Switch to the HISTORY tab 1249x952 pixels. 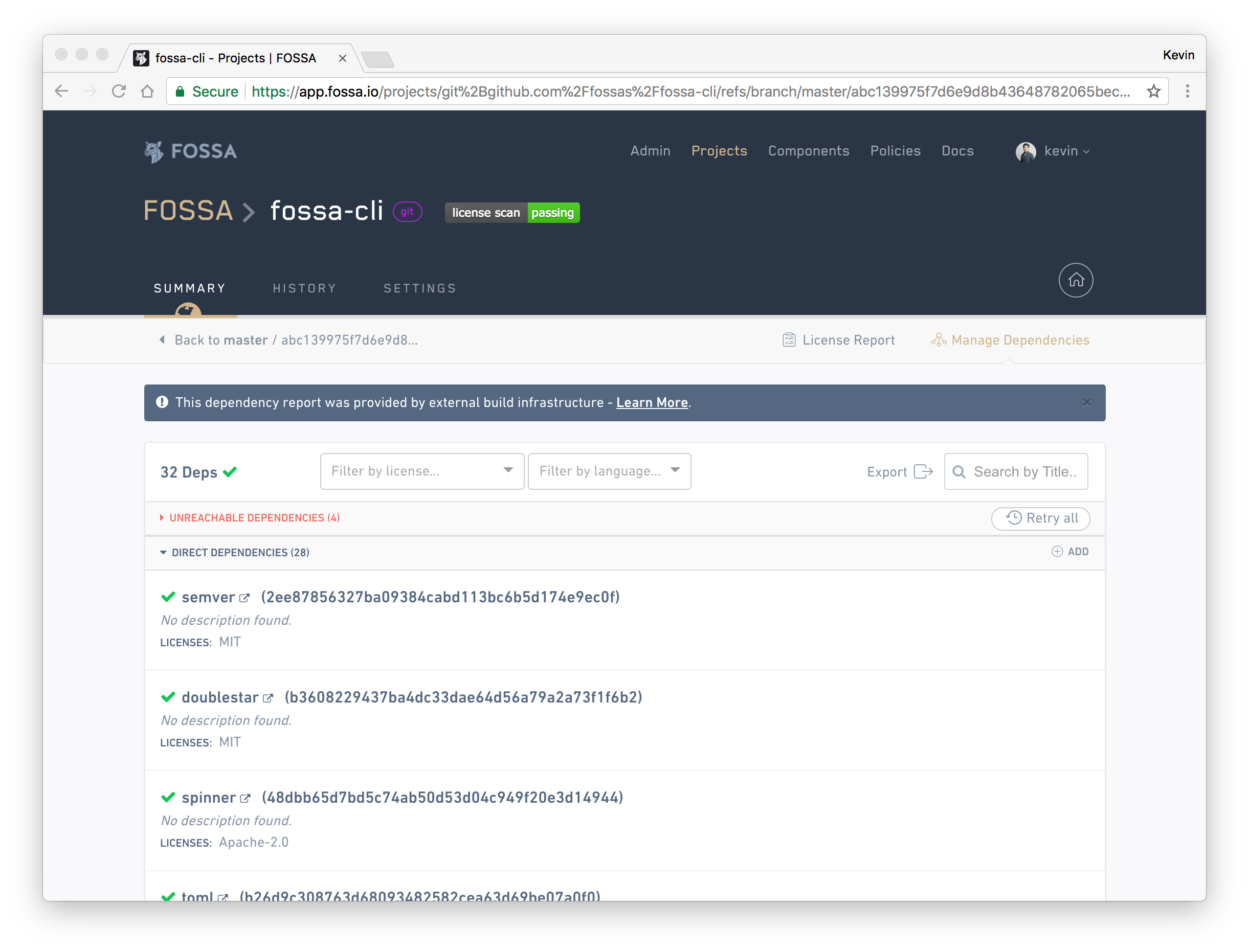[304, 287]
